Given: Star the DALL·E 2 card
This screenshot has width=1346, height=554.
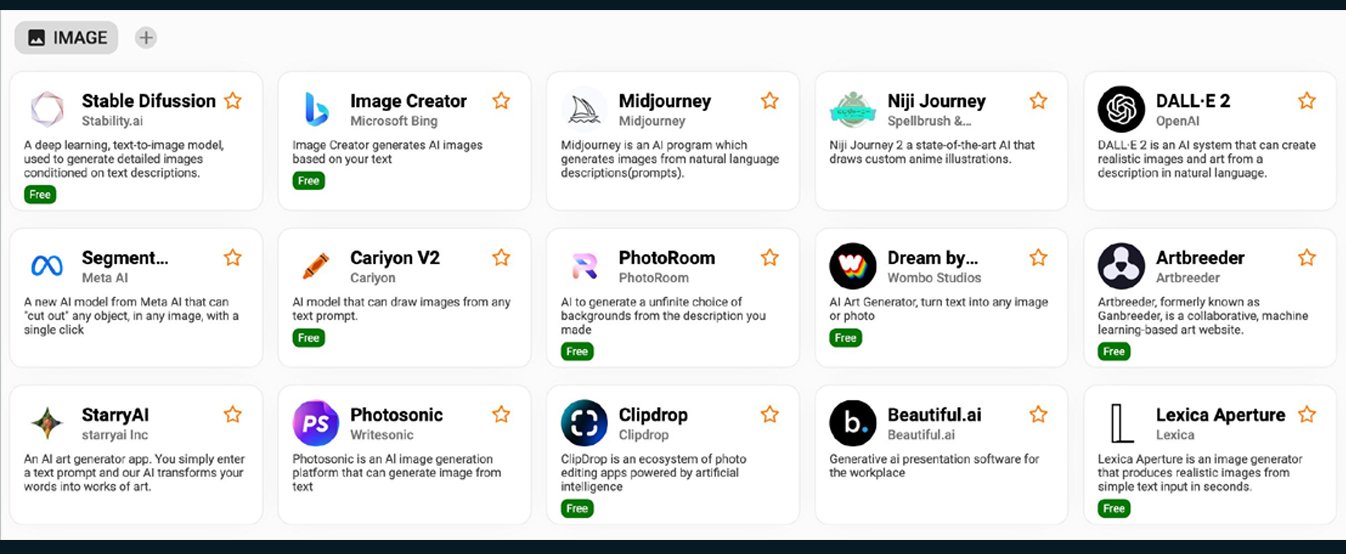Looking at the screenshot, I should [x=1307, y=100].
